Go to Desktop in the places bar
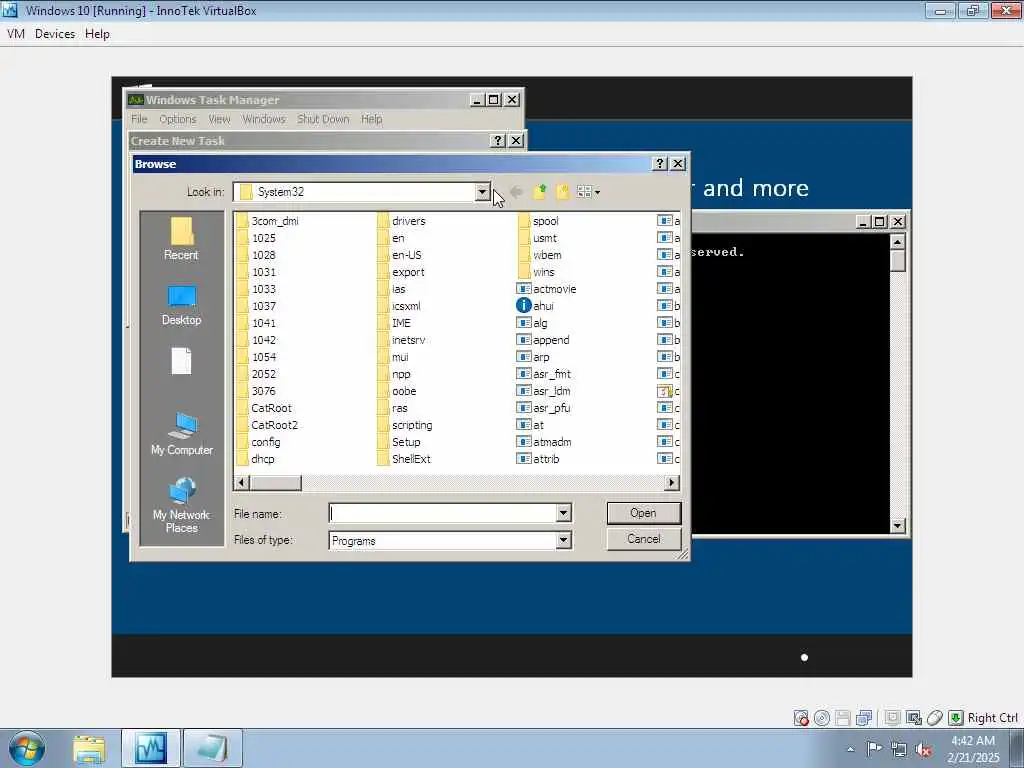Viewport: 1024px width, 768px height. click(x=181, y=305)
